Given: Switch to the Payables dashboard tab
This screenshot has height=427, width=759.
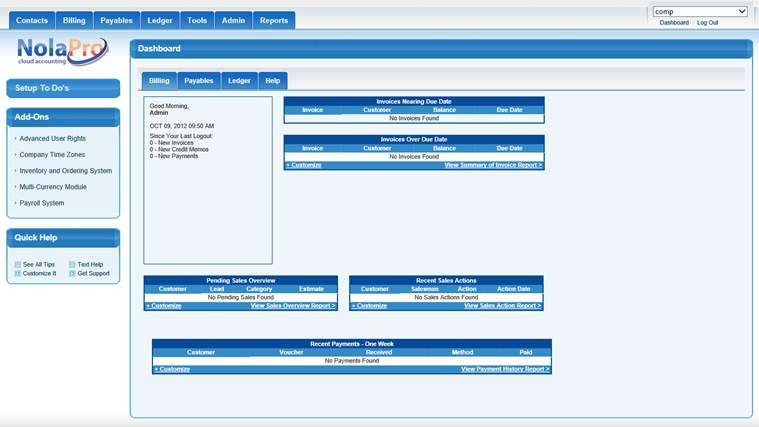Looking at the screenshot, I should tap(198, 80).
